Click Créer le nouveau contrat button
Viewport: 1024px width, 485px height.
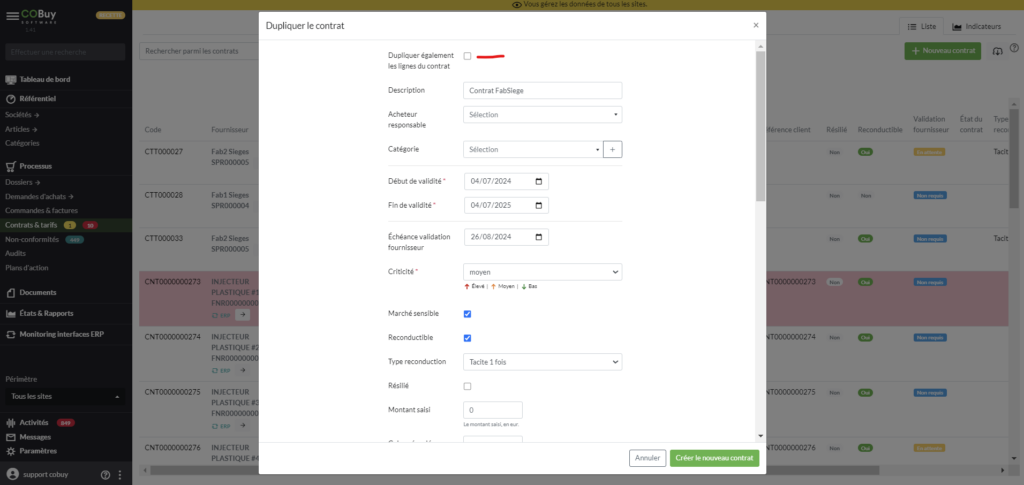tap(714, 458)
